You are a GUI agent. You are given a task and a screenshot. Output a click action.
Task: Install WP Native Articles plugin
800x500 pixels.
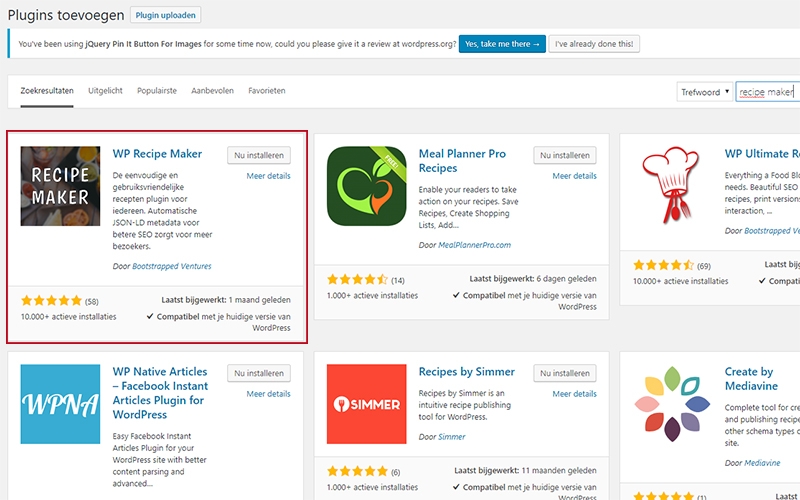(x=259, y=373)
